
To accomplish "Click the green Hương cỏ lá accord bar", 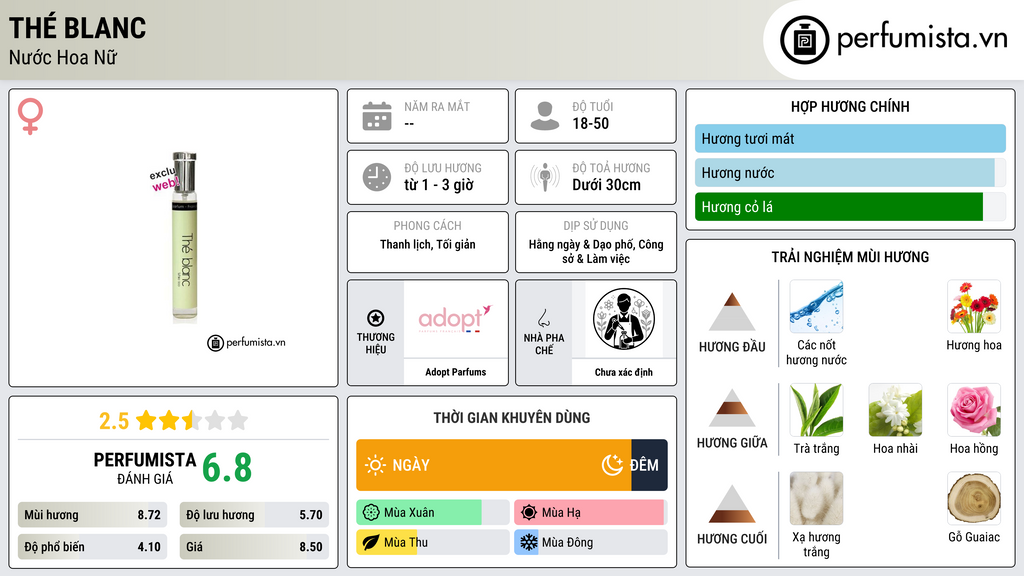I will coord(839,206).
